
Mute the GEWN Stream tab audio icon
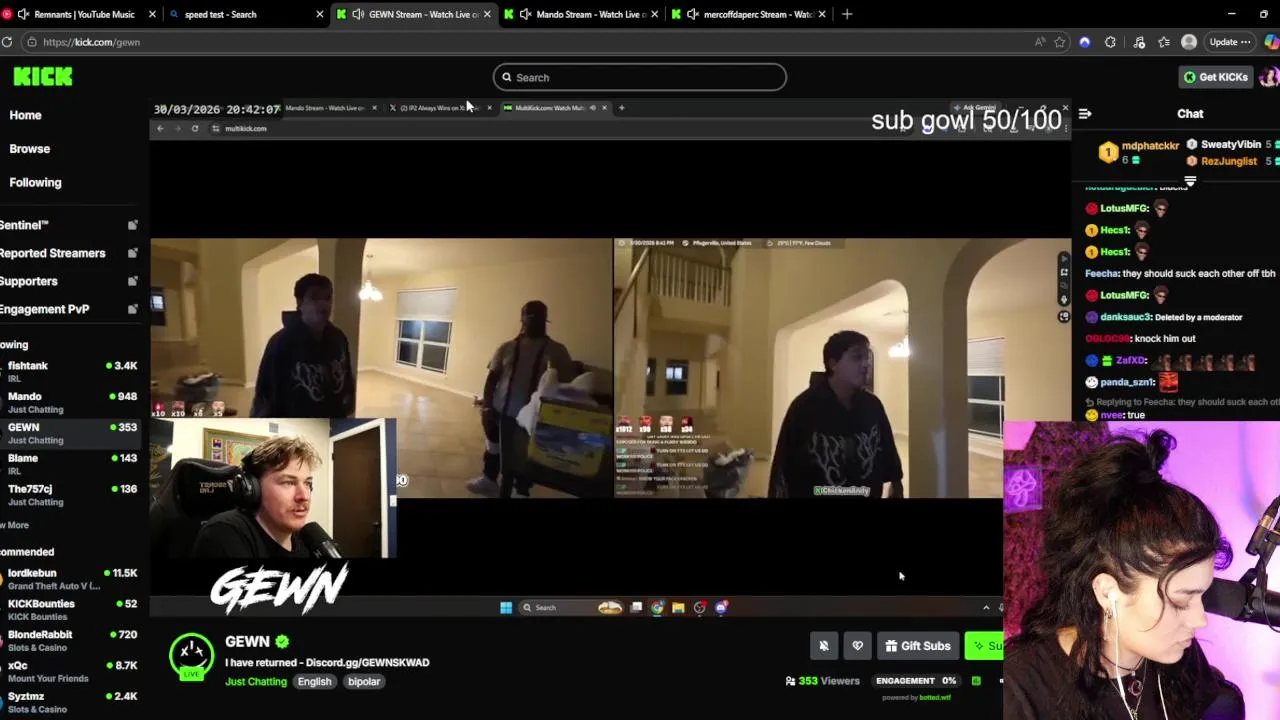[x=358, y=14]
